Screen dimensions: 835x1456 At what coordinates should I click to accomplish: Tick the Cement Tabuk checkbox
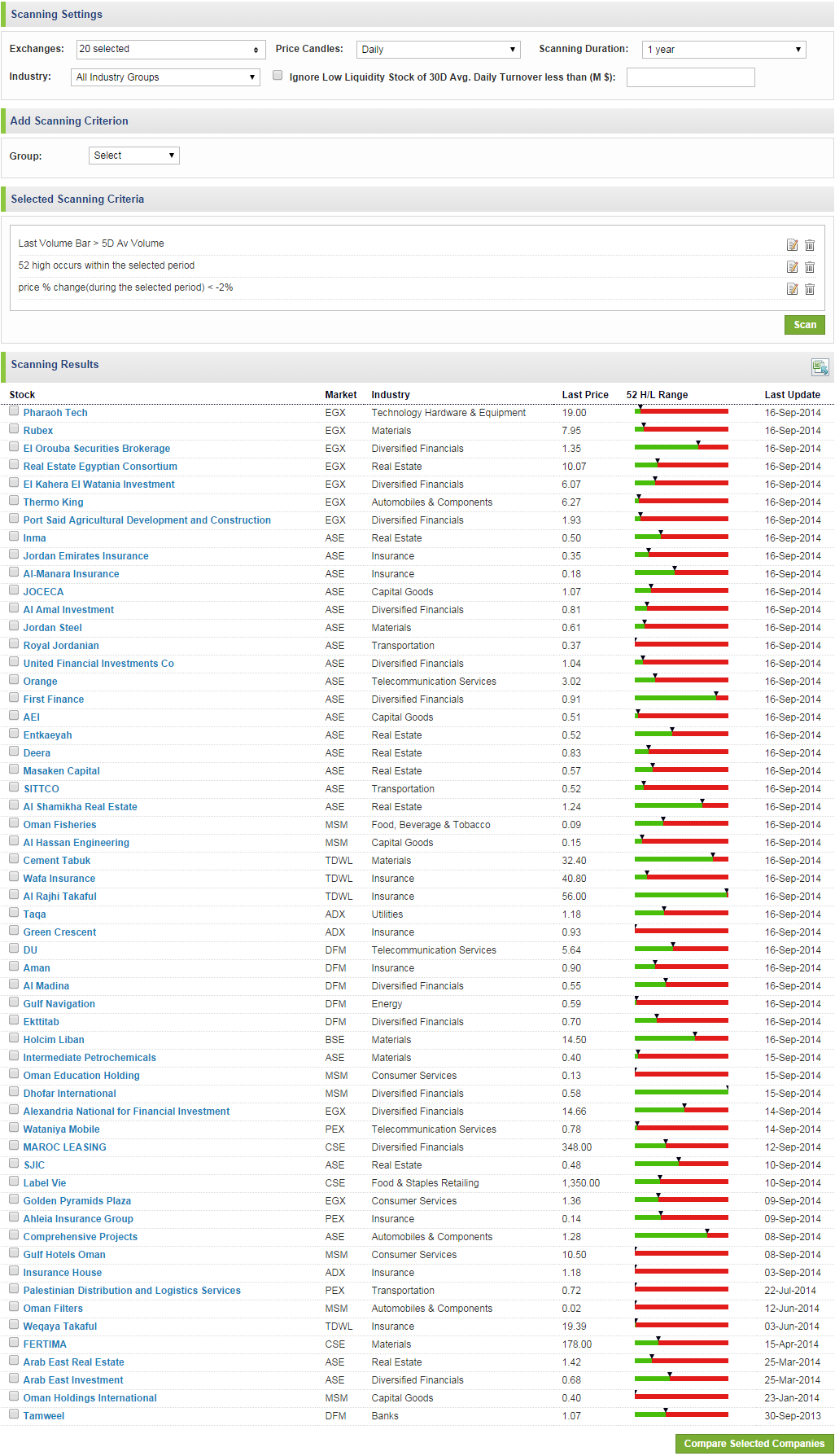[x=14, y=859]
